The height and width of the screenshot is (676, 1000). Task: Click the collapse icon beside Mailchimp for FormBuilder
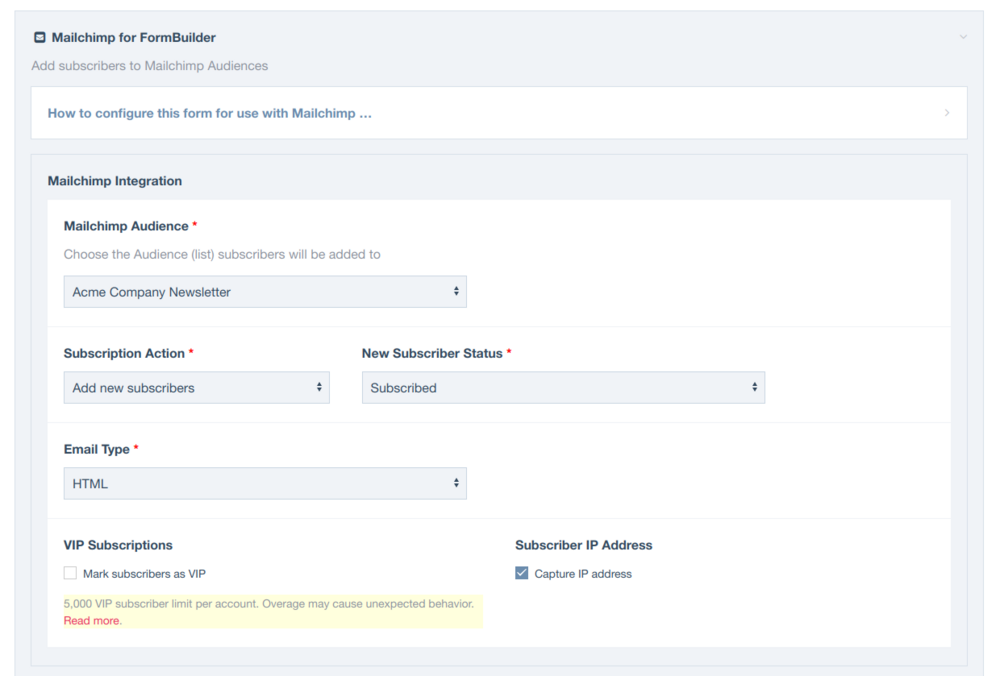click(x=39, y=38)
